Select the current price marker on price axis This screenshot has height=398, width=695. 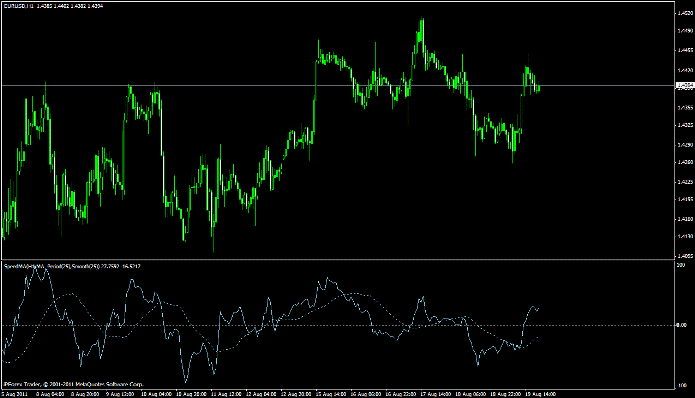click(x=685, y=85)
